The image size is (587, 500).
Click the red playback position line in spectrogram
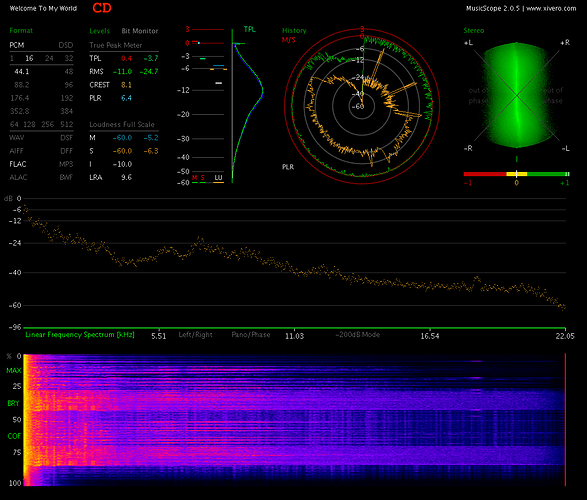(x=565, y=420)
